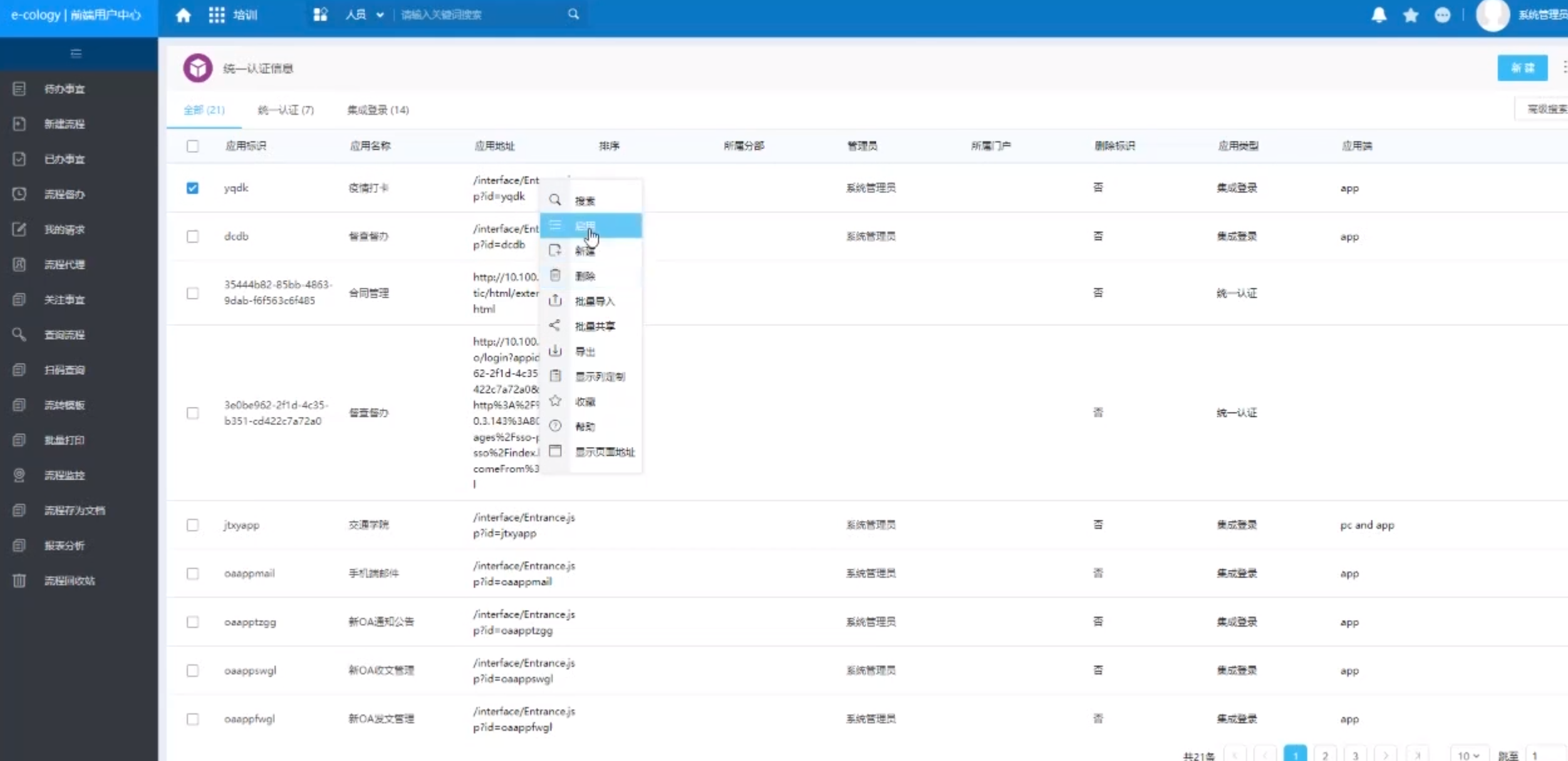Check the jtxyapp row checkbox

[x=192, y=525]
